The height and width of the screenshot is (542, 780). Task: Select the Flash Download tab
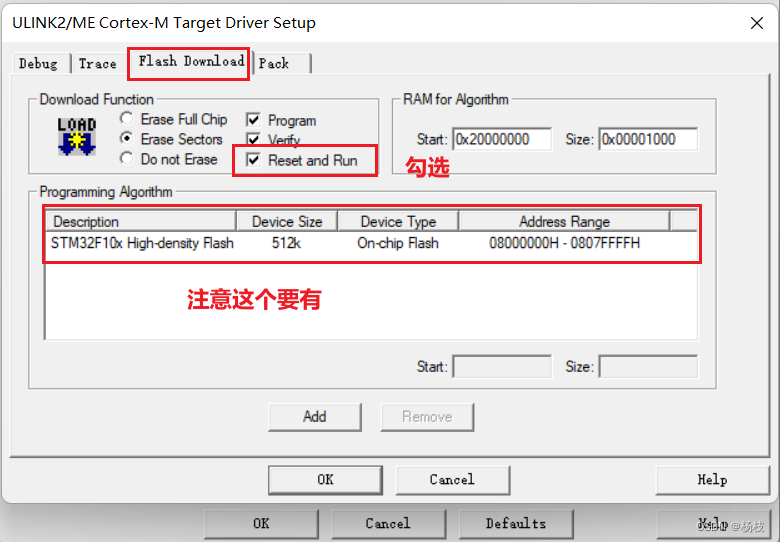(191, 61)
